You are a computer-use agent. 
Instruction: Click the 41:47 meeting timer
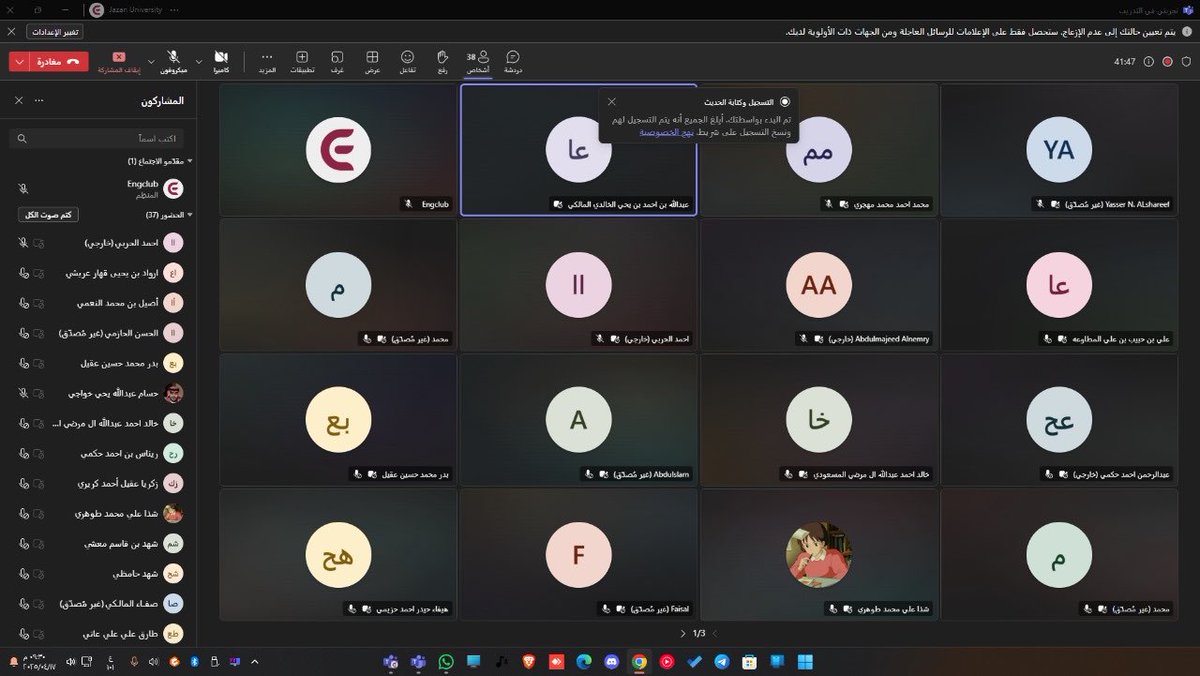click(x=1125, y=62)
